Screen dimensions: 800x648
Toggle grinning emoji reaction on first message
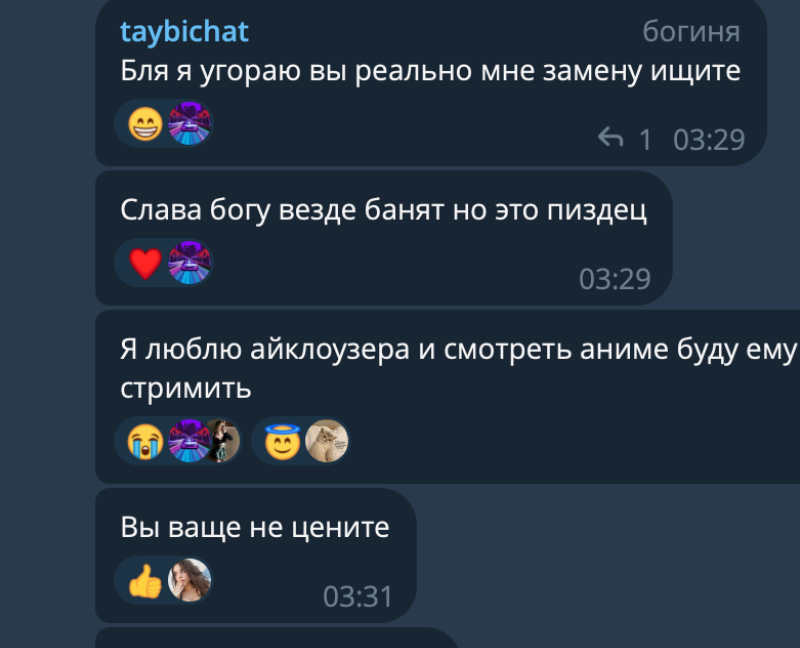[145, 124]
